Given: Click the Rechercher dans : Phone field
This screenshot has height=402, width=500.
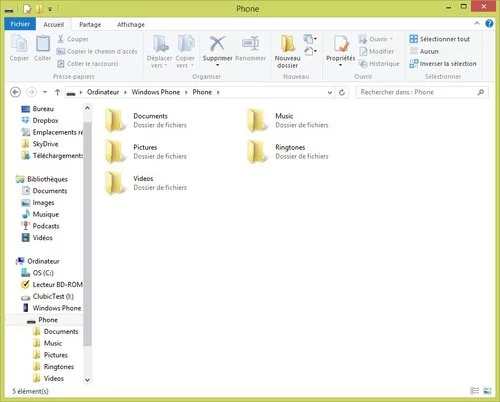Looking at the screenshot, I should click(x=422, y=92).
